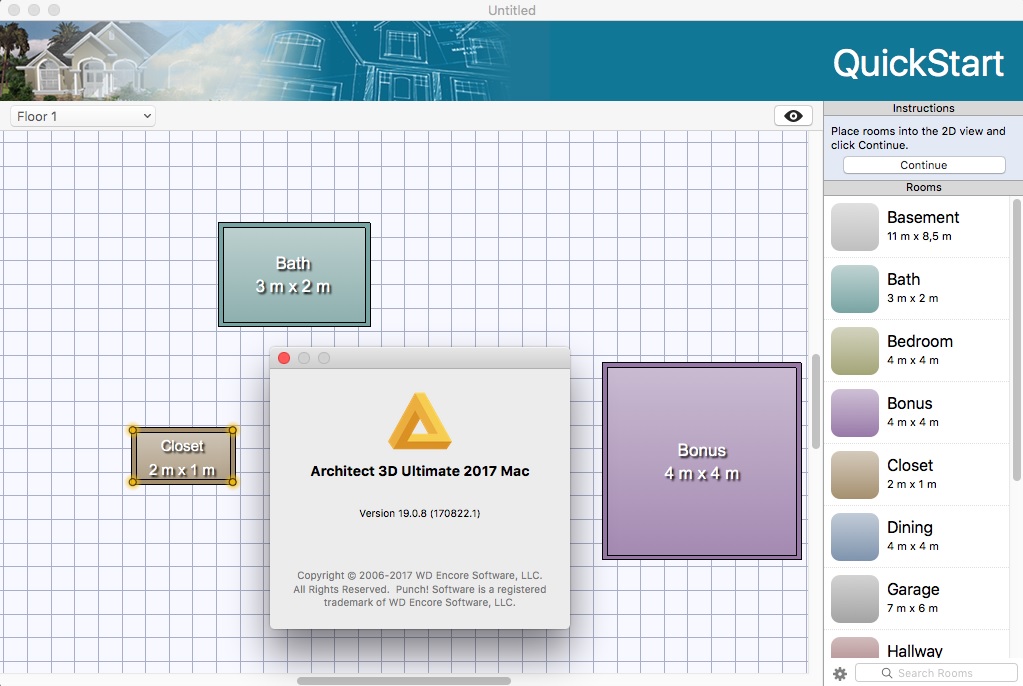Click the canvas horizontal scrollbar
Viewport: 1023px width, 686px height.
coord(404,681)
